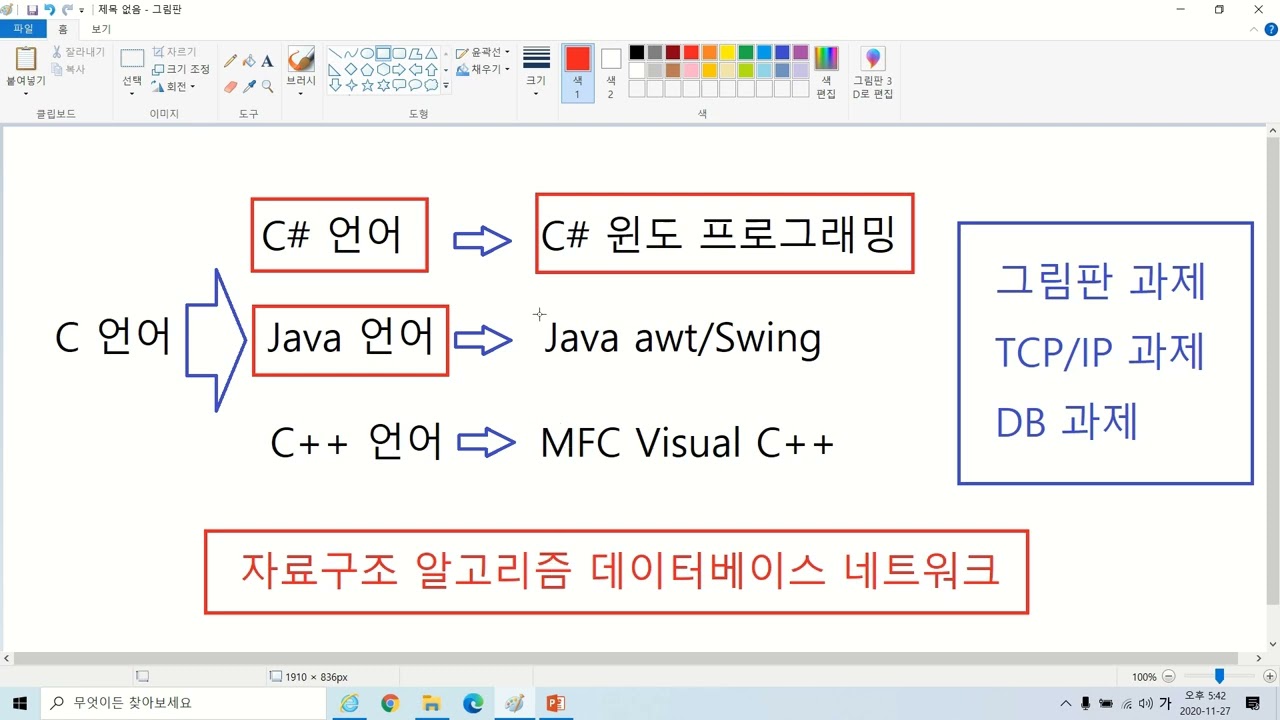Open the Windows Start menu
This screenshot has height=720, width=1280.
tap(19, 703)
